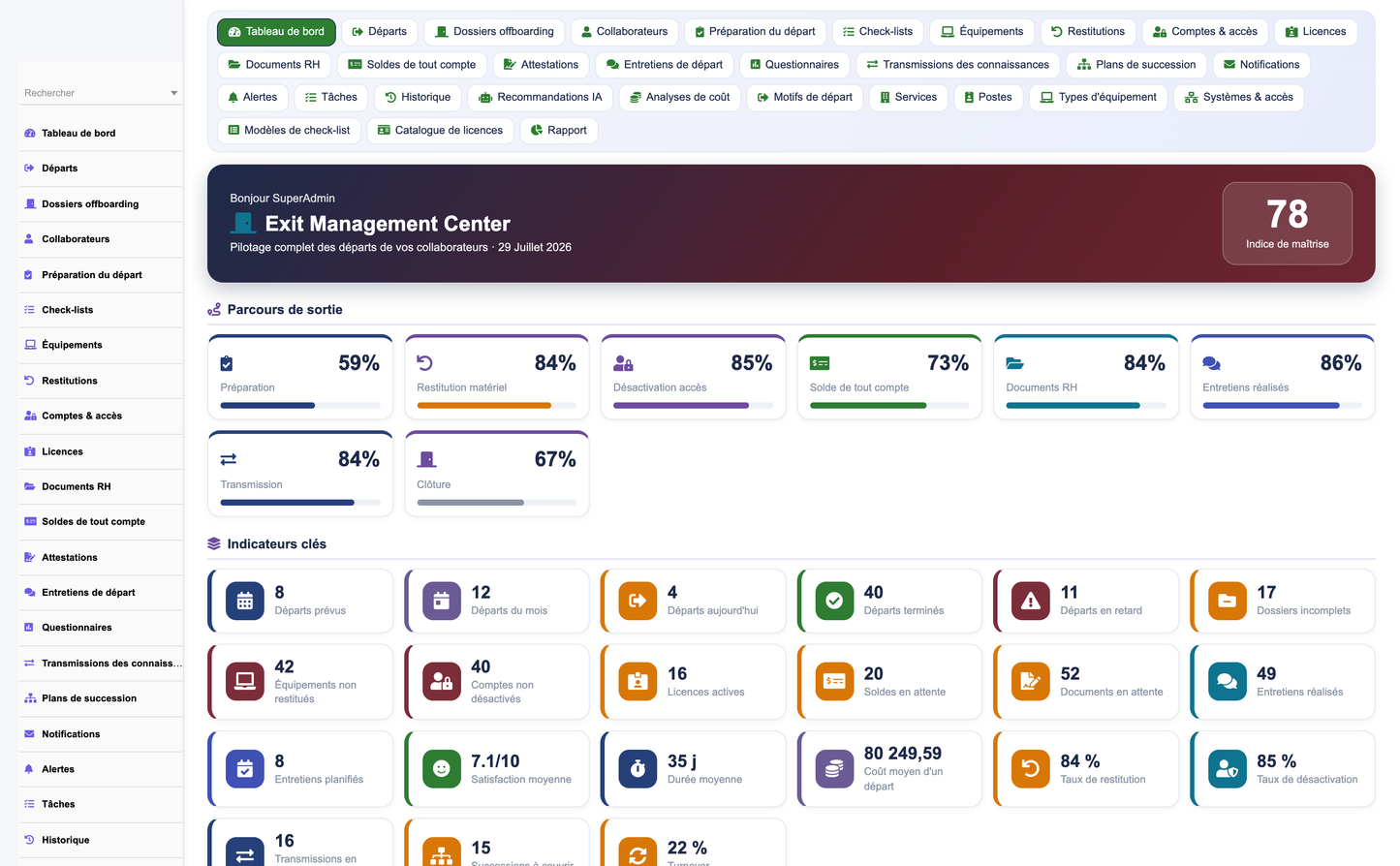This screenshot has width=1400, height=866.
Task: Open the Rechercher dropdown in sidebar
Action: [x=101, y=93]
